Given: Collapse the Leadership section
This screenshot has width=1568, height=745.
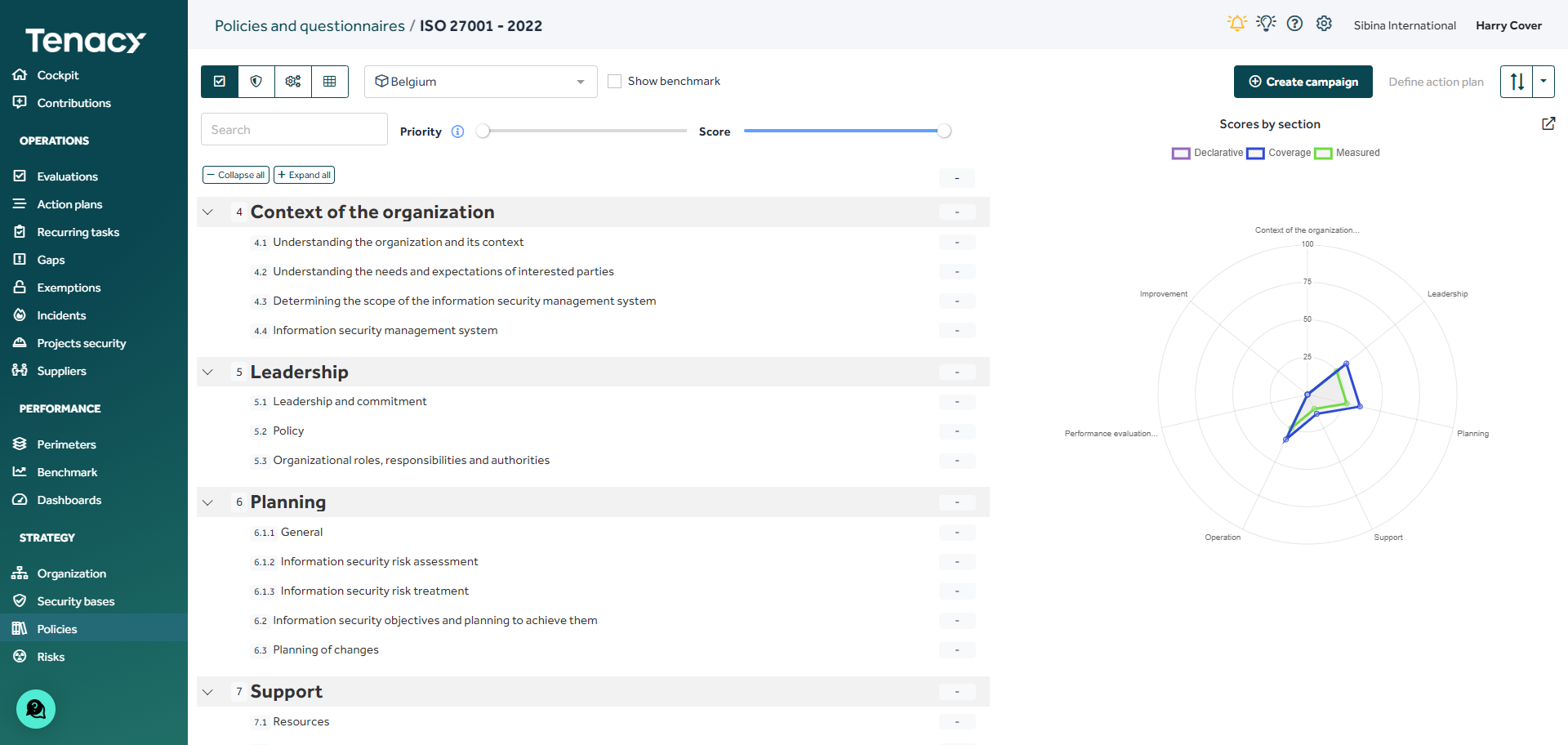Looking at the screenshot, I should [208, 372].
